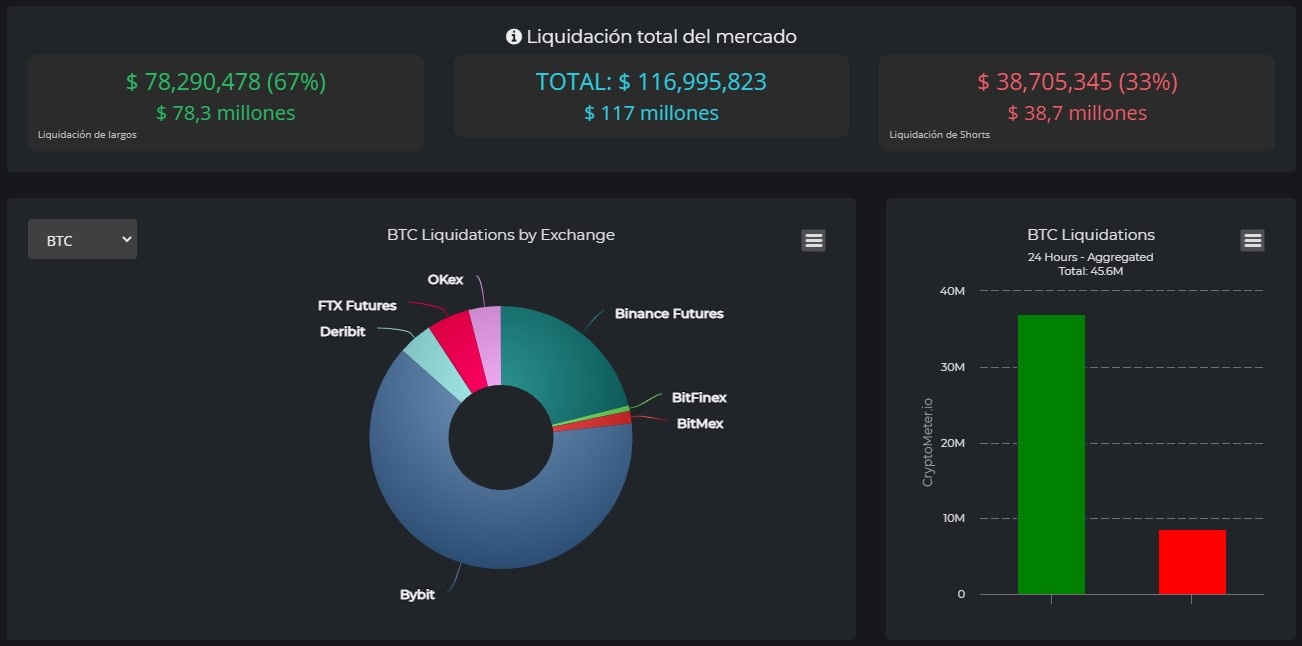Click the OKex label text

click(445, 279)
